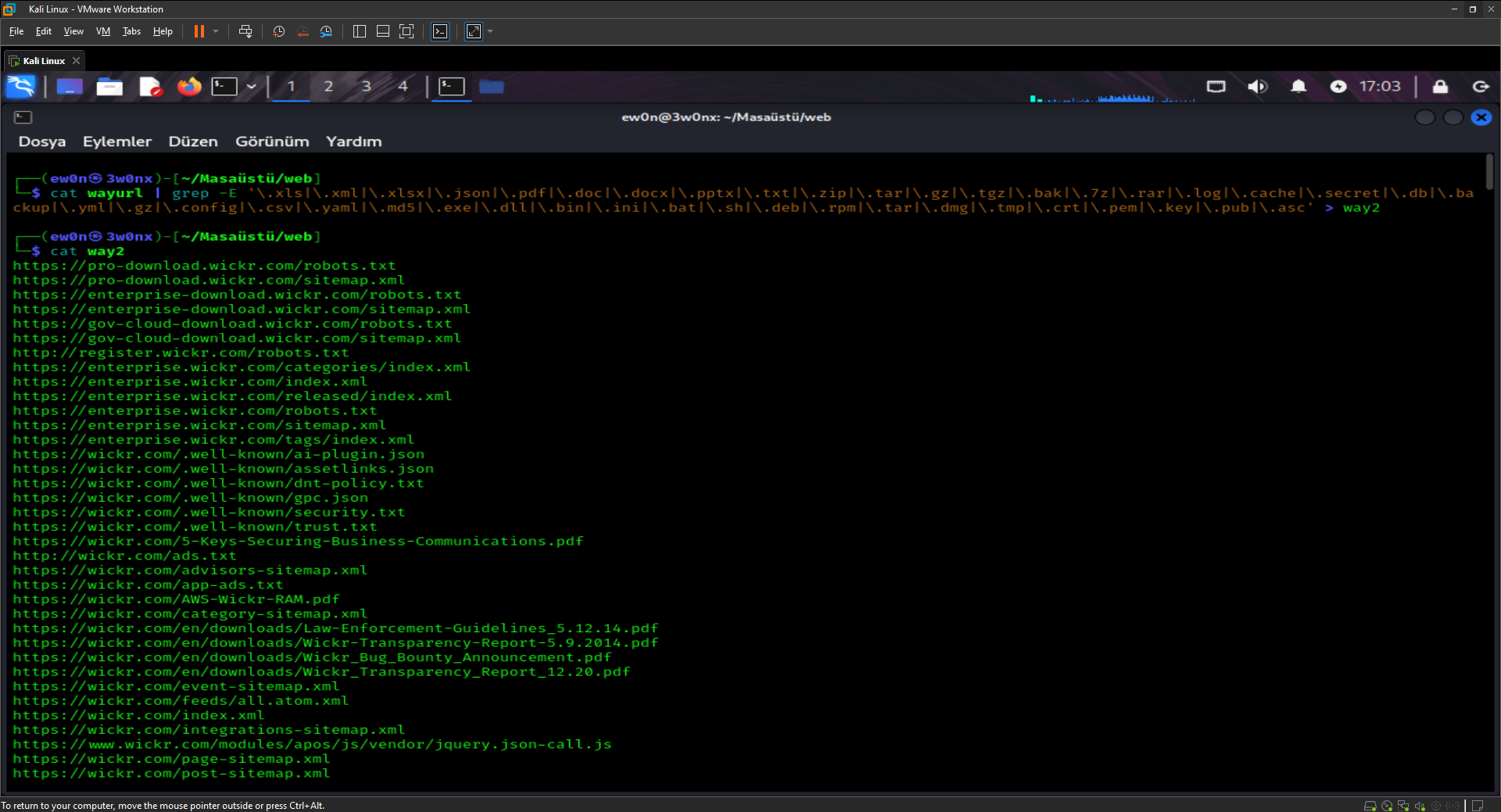
Task: Open the VM menu
Action: (103, 31)
